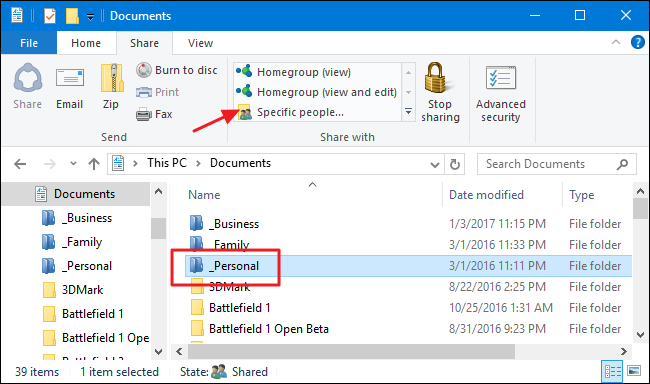Sort by Date modified column

point(486,195)
